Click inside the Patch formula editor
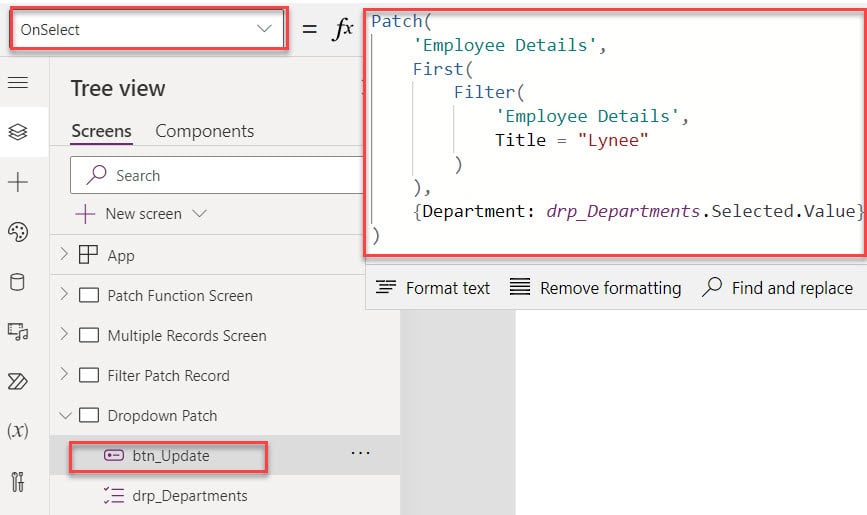 615,132
